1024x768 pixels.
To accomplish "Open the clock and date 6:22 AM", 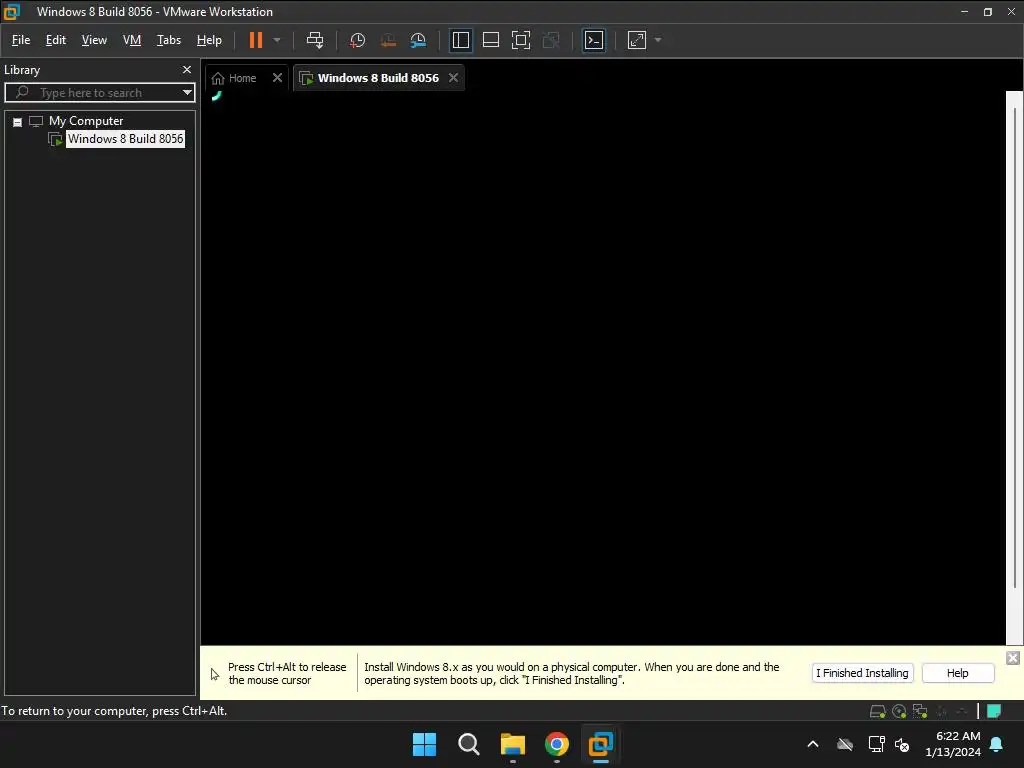I will (x=953, y=744).
